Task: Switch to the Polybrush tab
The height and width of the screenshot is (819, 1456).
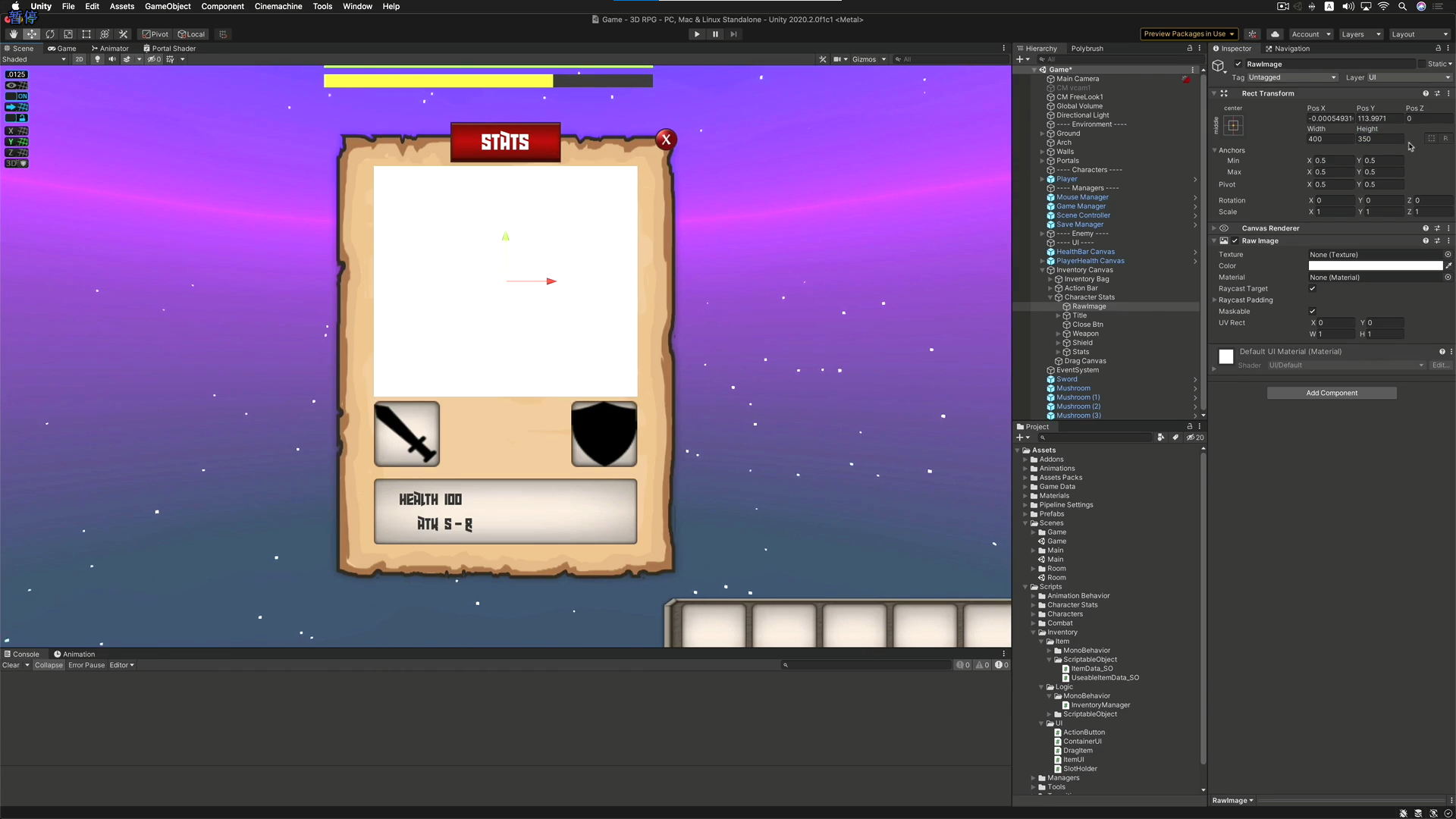Action: tap(1087, 48)
